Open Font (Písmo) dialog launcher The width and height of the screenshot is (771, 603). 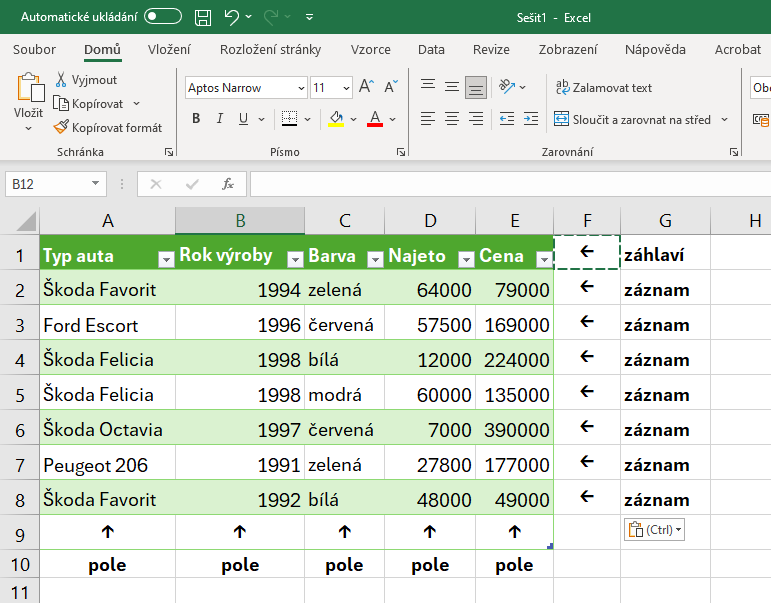point(401,152)
